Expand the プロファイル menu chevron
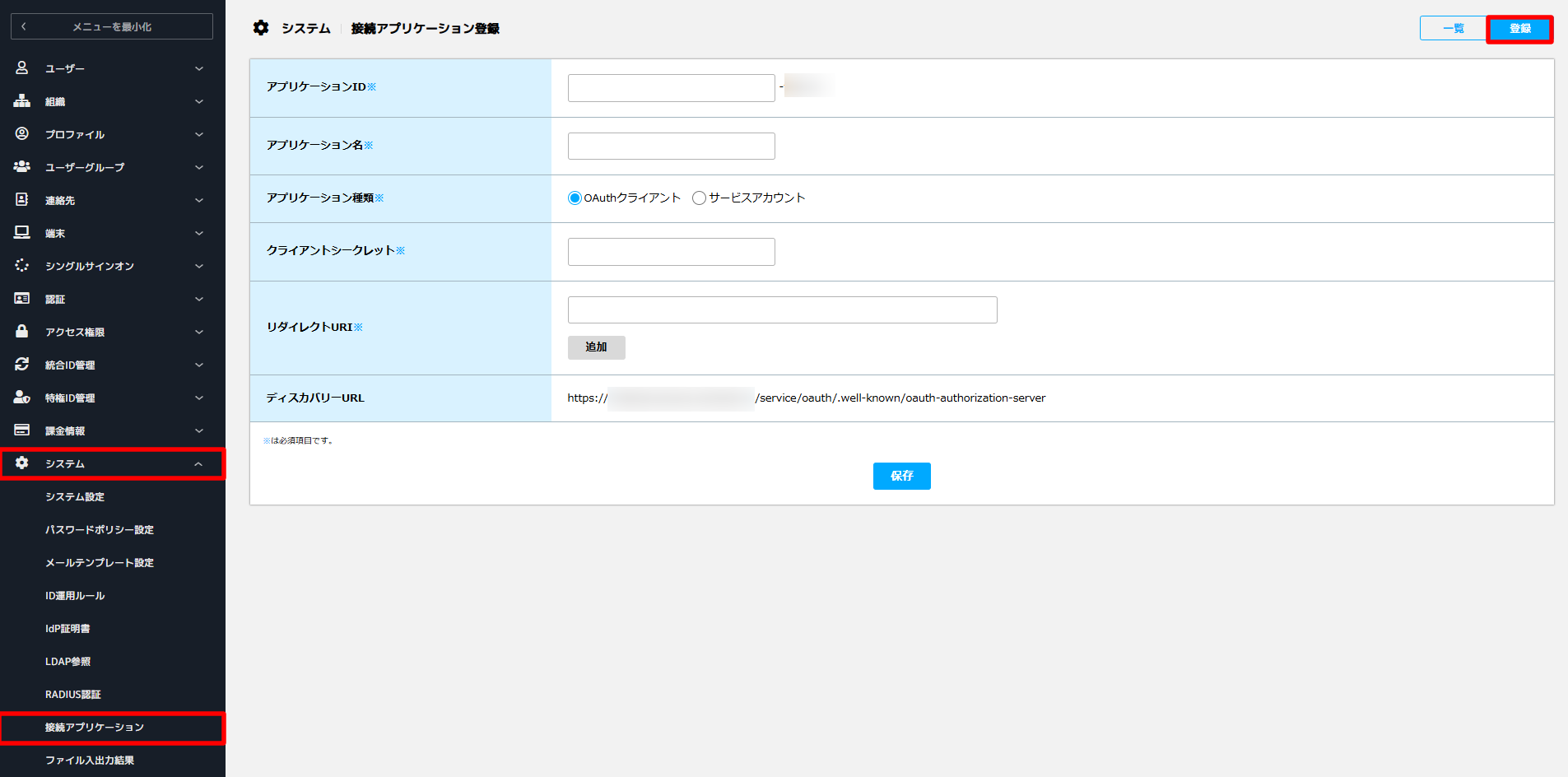Image resolution: width=1568 pixels, height=777 pixels. point(199,134)
